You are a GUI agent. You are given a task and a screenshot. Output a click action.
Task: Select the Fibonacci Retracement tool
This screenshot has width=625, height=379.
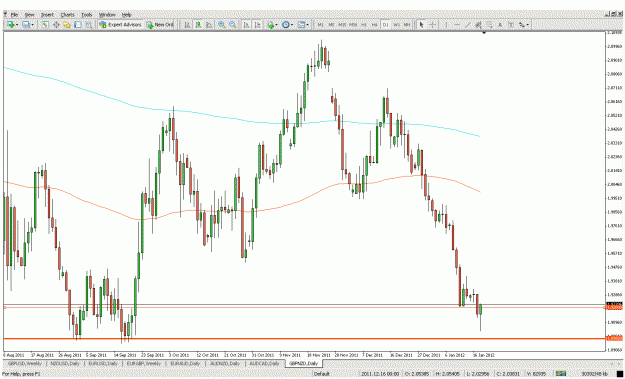click(x=489, y=25)
